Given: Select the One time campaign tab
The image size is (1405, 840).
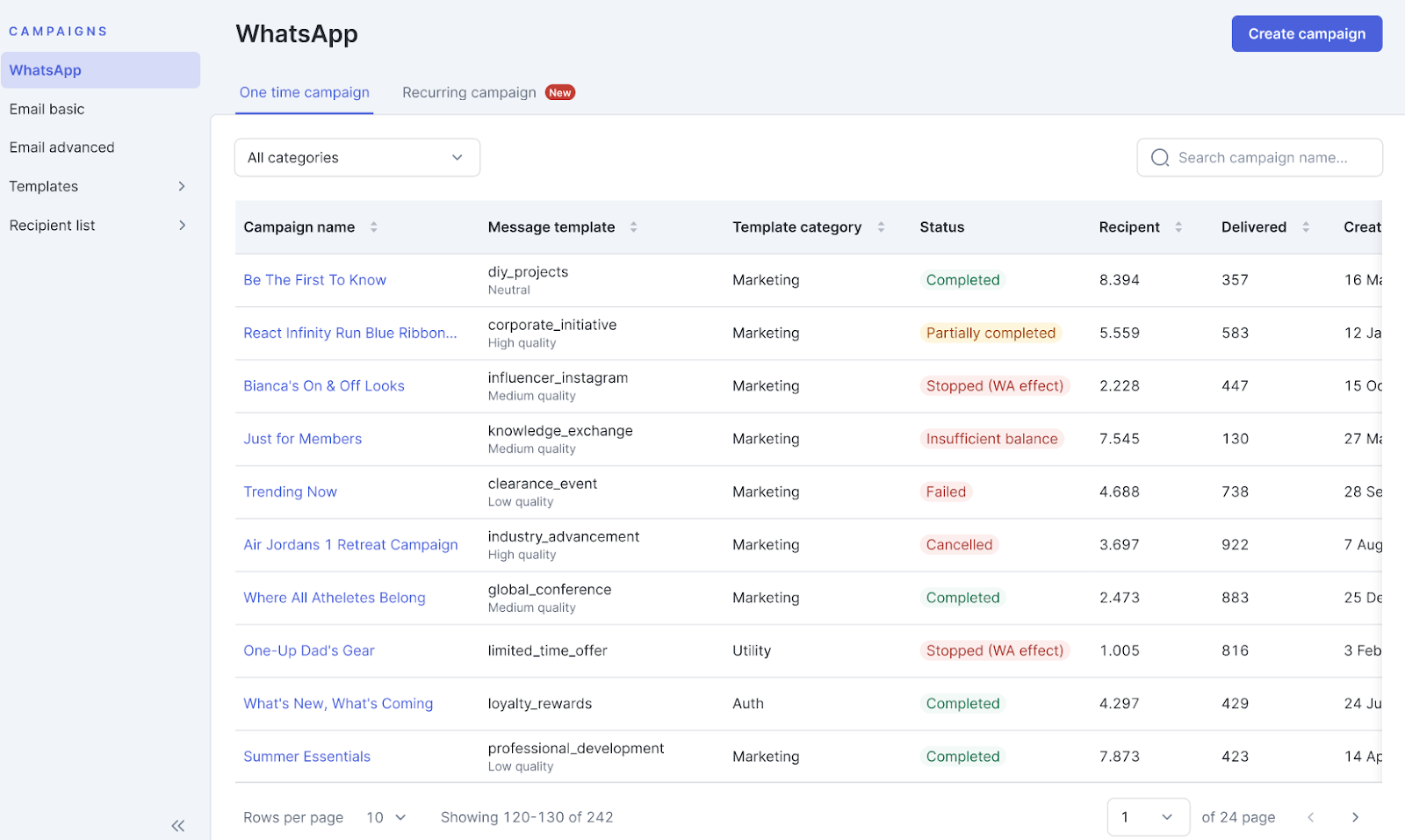Looking at the screenshot, I should pyautogui.click(x=304, y=93).
